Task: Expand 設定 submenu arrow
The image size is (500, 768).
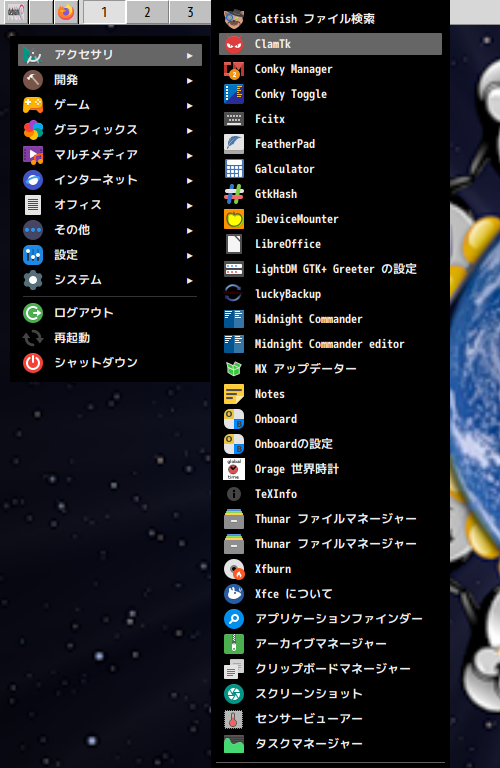Action: coord(190,255)
